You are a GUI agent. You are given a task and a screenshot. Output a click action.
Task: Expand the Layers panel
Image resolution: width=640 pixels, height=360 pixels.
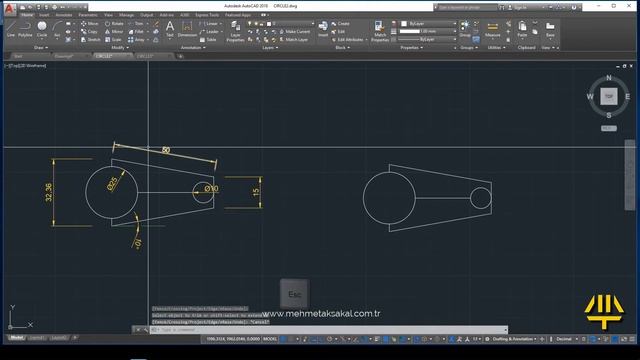(270, 48)
